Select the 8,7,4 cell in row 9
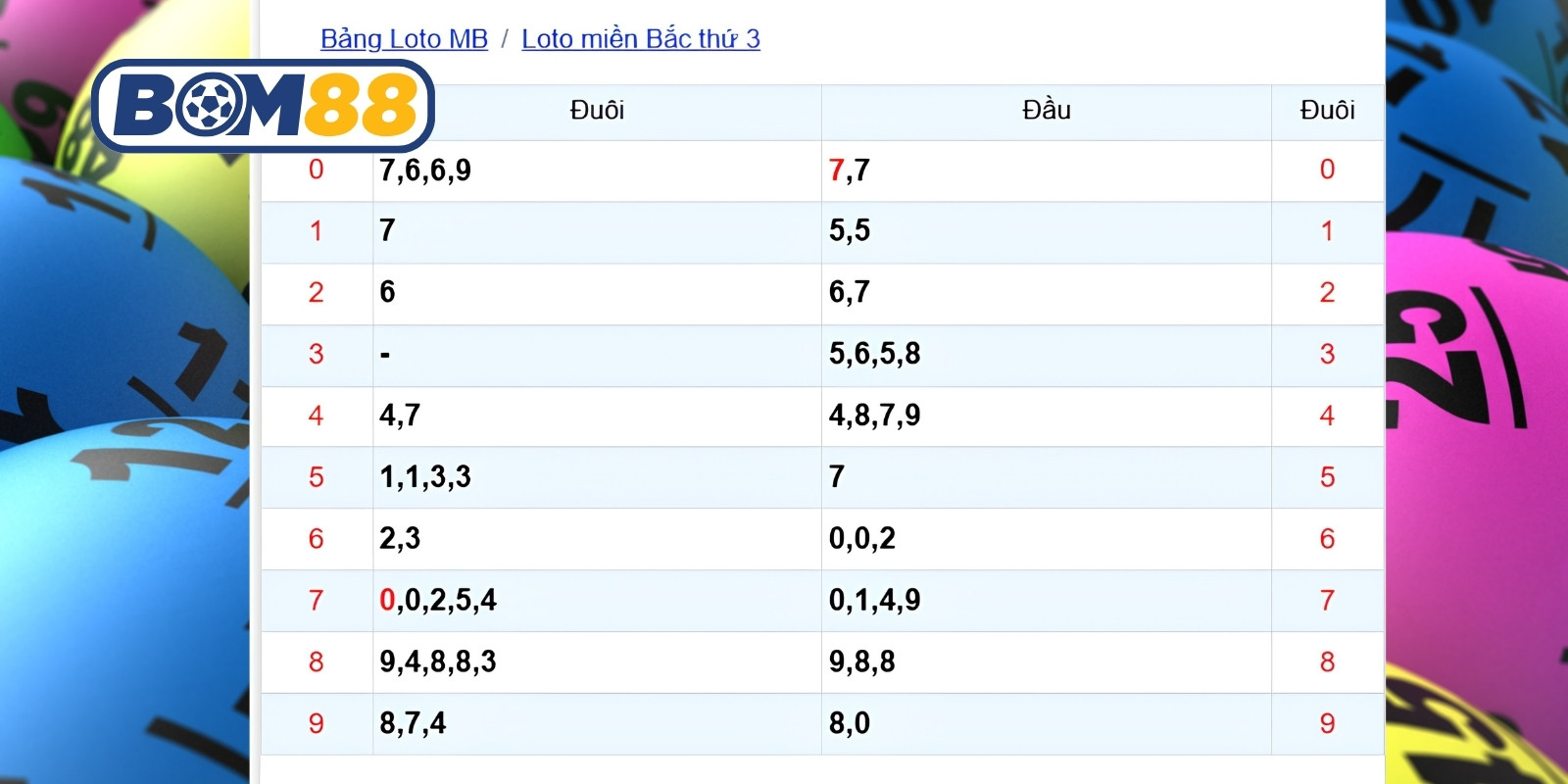This screenshot has height=784, width=1568. tap(597, 724)
